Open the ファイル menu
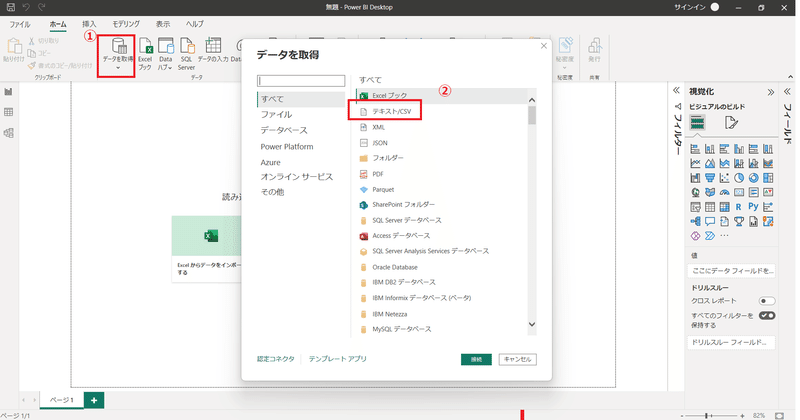Viewport: 800px width, 420px height. pyautogui.click(x=20, y=24)
